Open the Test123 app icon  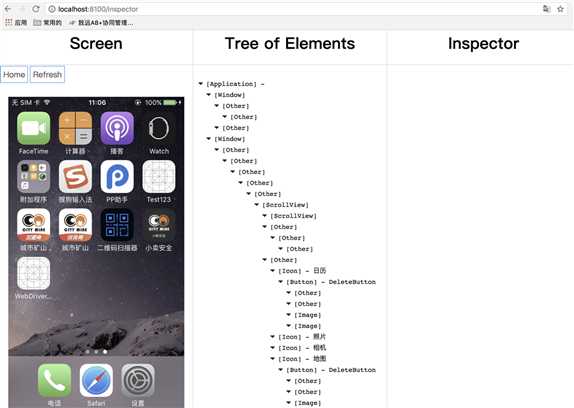159,176
